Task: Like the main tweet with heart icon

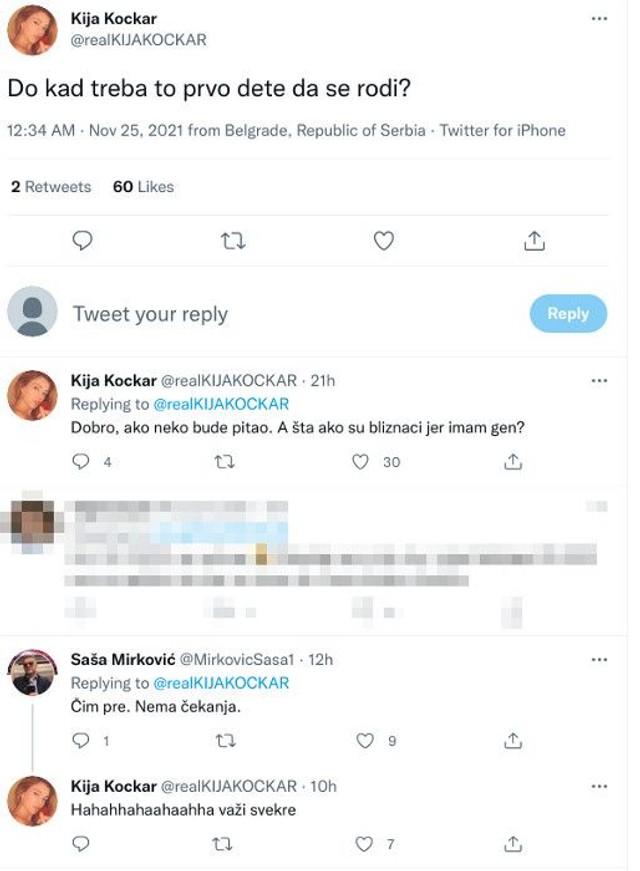Action: [383, 240]
